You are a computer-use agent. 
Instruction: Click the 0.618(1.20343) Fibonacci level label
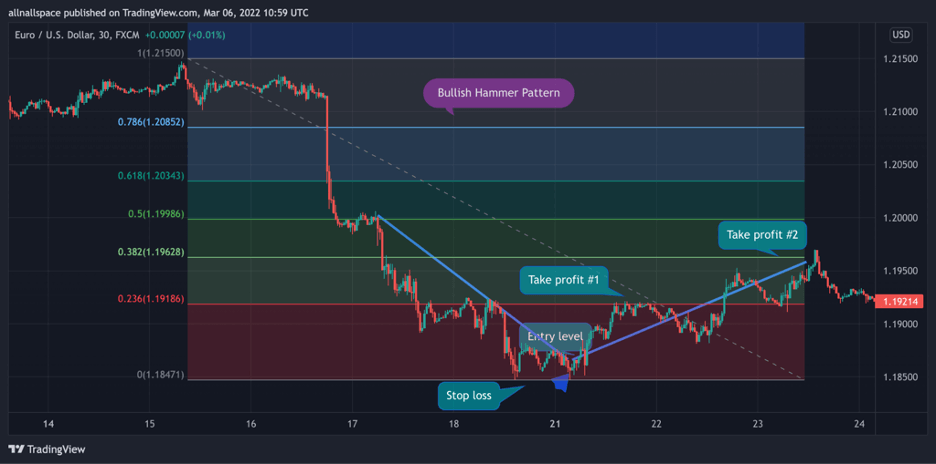click(151, 176)
